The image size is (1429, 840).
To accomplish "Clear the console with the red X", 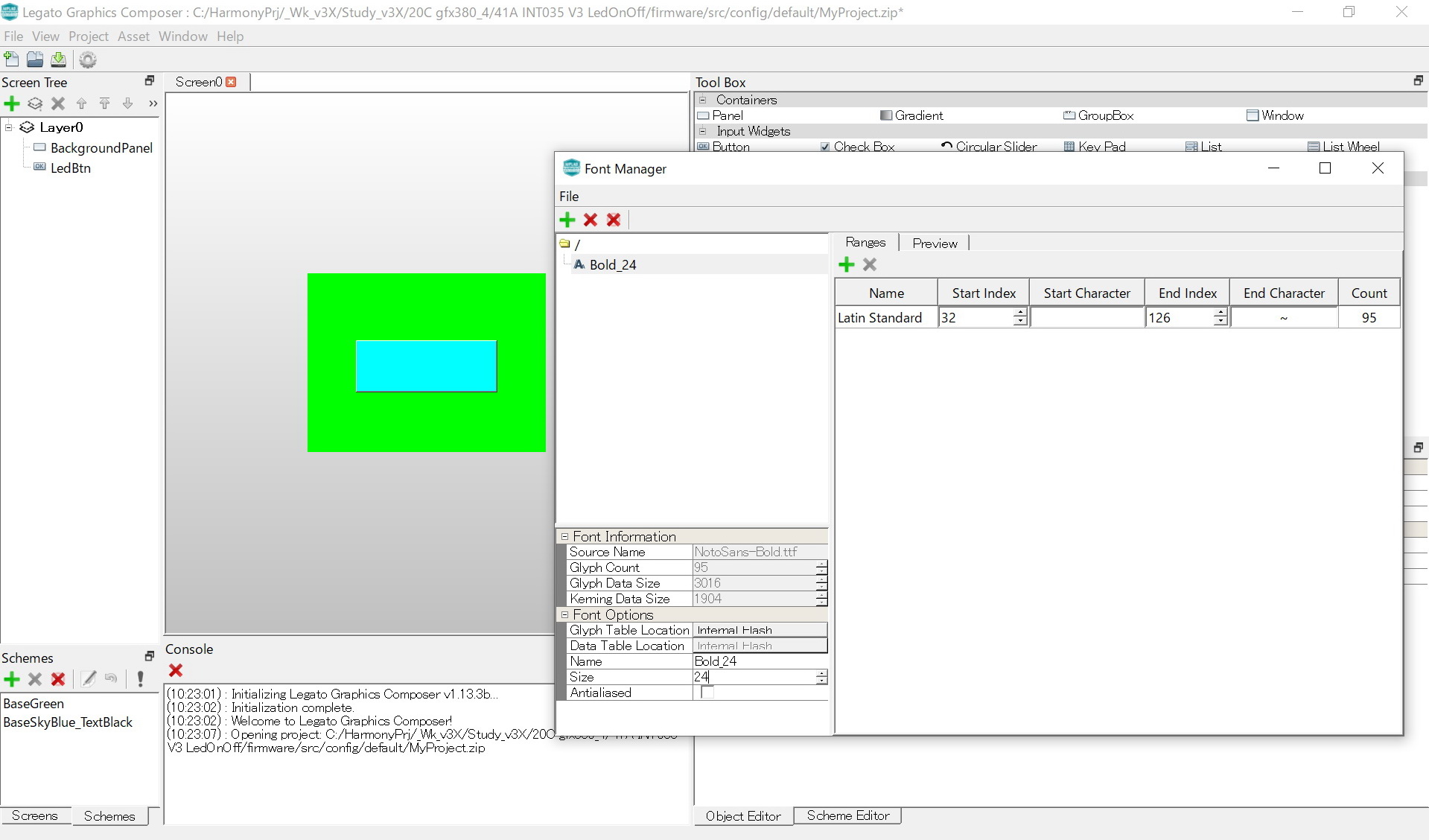I will (x=176, y=670).
